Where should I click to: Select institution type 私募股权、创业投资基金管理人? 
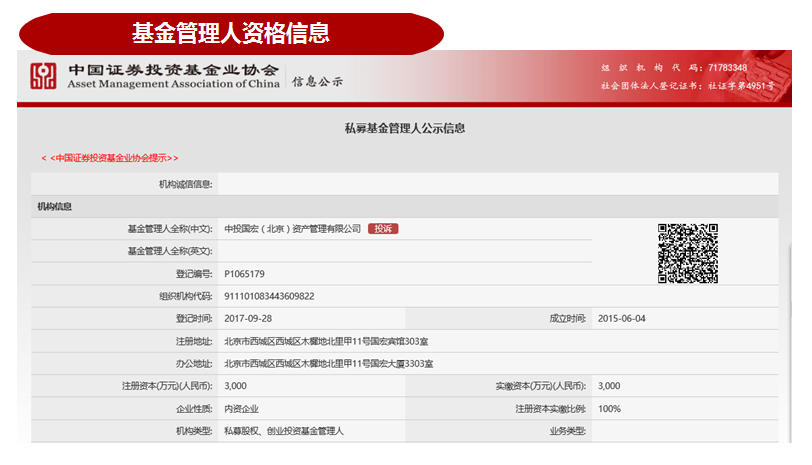(284, 431)
